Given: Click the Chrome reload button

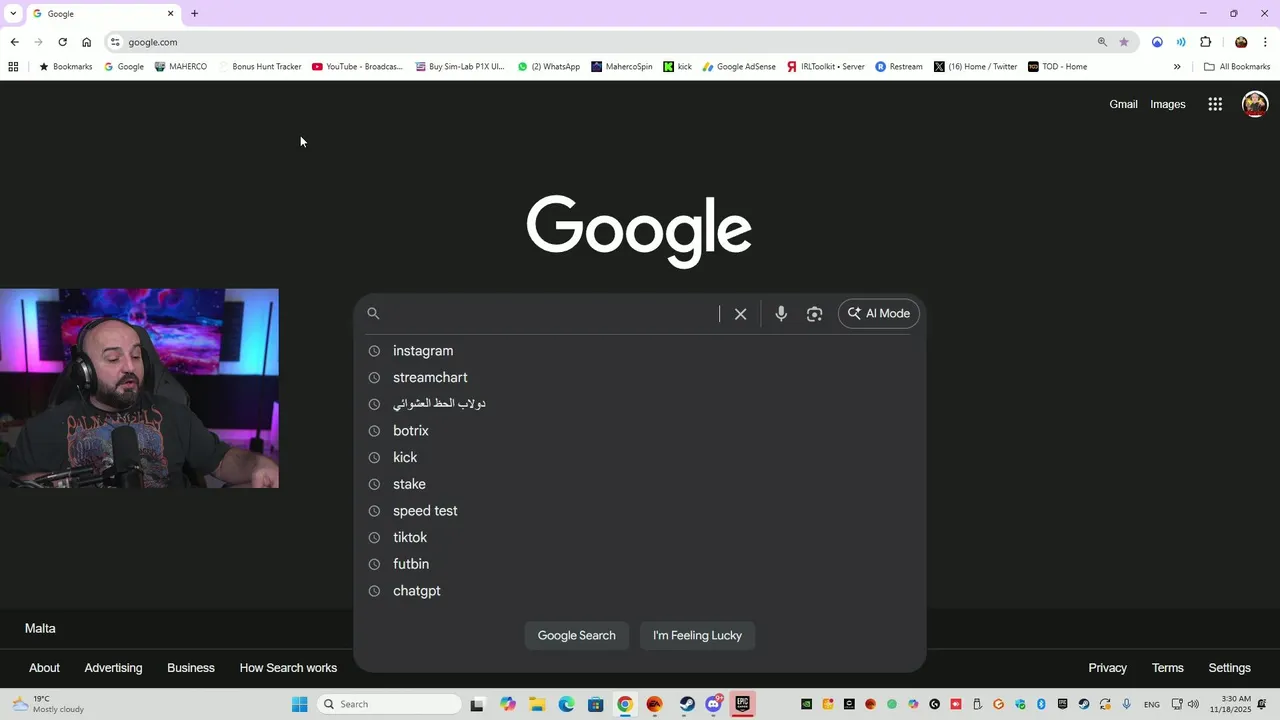Looking at the screenshot, I should coord(62,42).
